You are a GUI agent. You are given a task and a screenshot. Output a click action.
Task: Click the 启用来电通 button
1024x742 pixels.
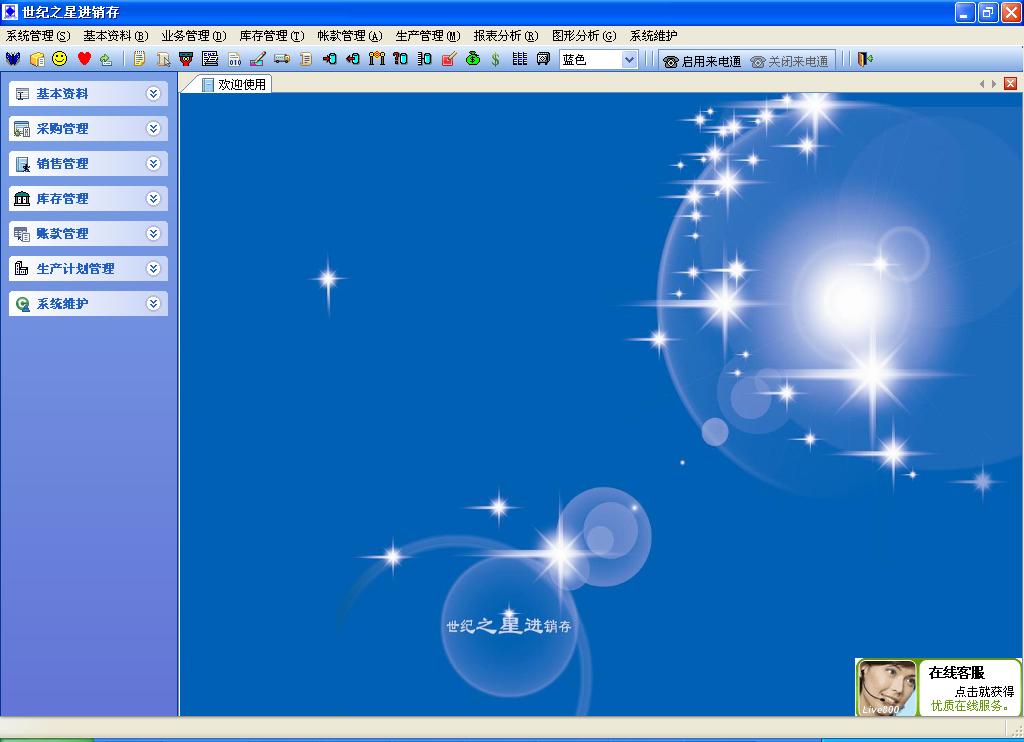point(702,61)
